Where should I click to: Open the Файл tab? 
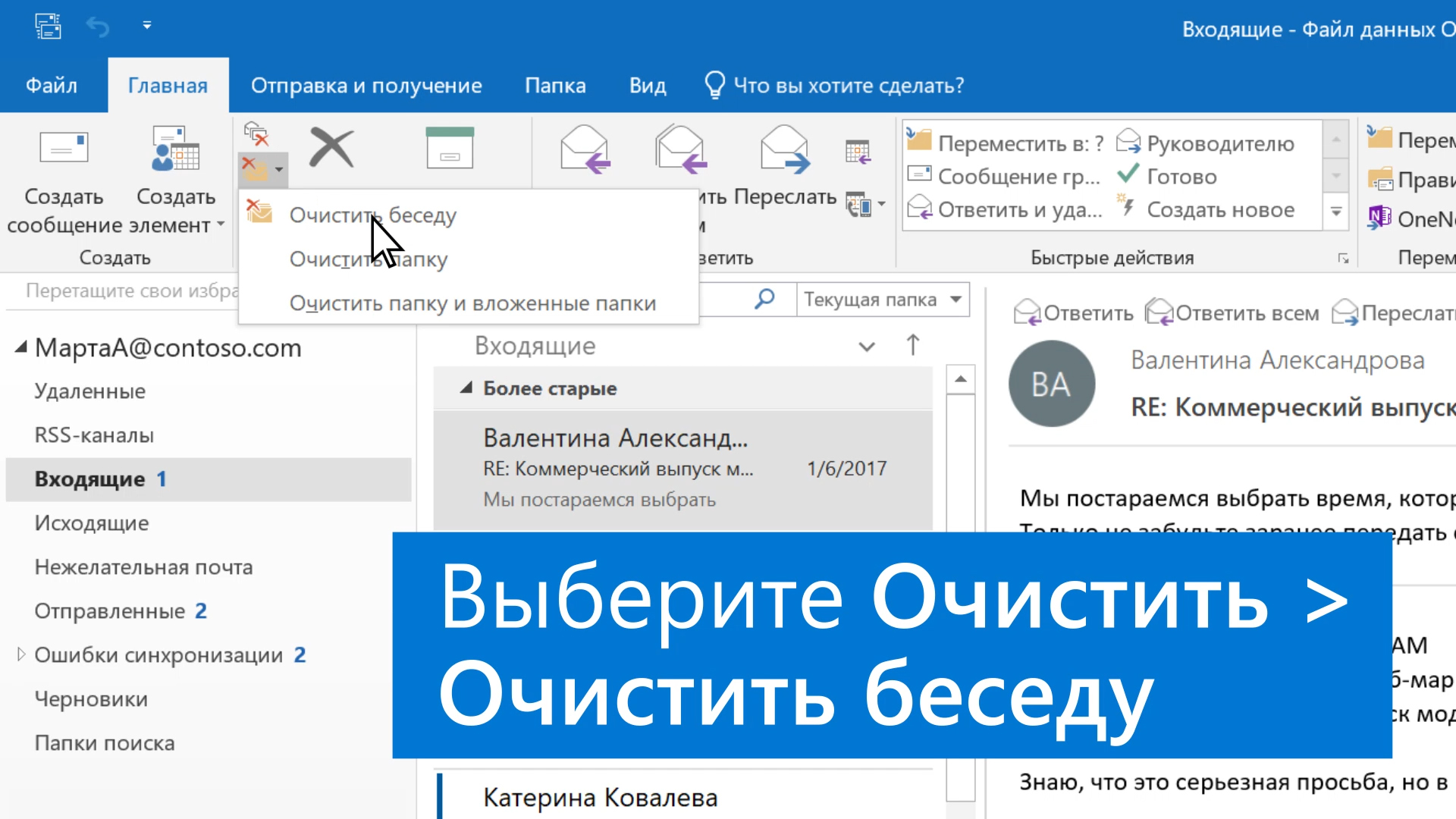(x=52, y=85)
